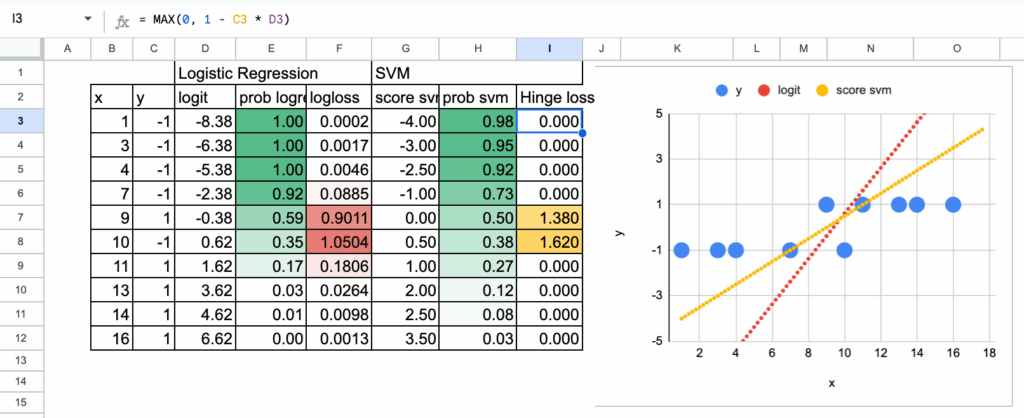Select the logit cell 0.62
Viewport: 1024px width, 418px height.
pos(205,242)
